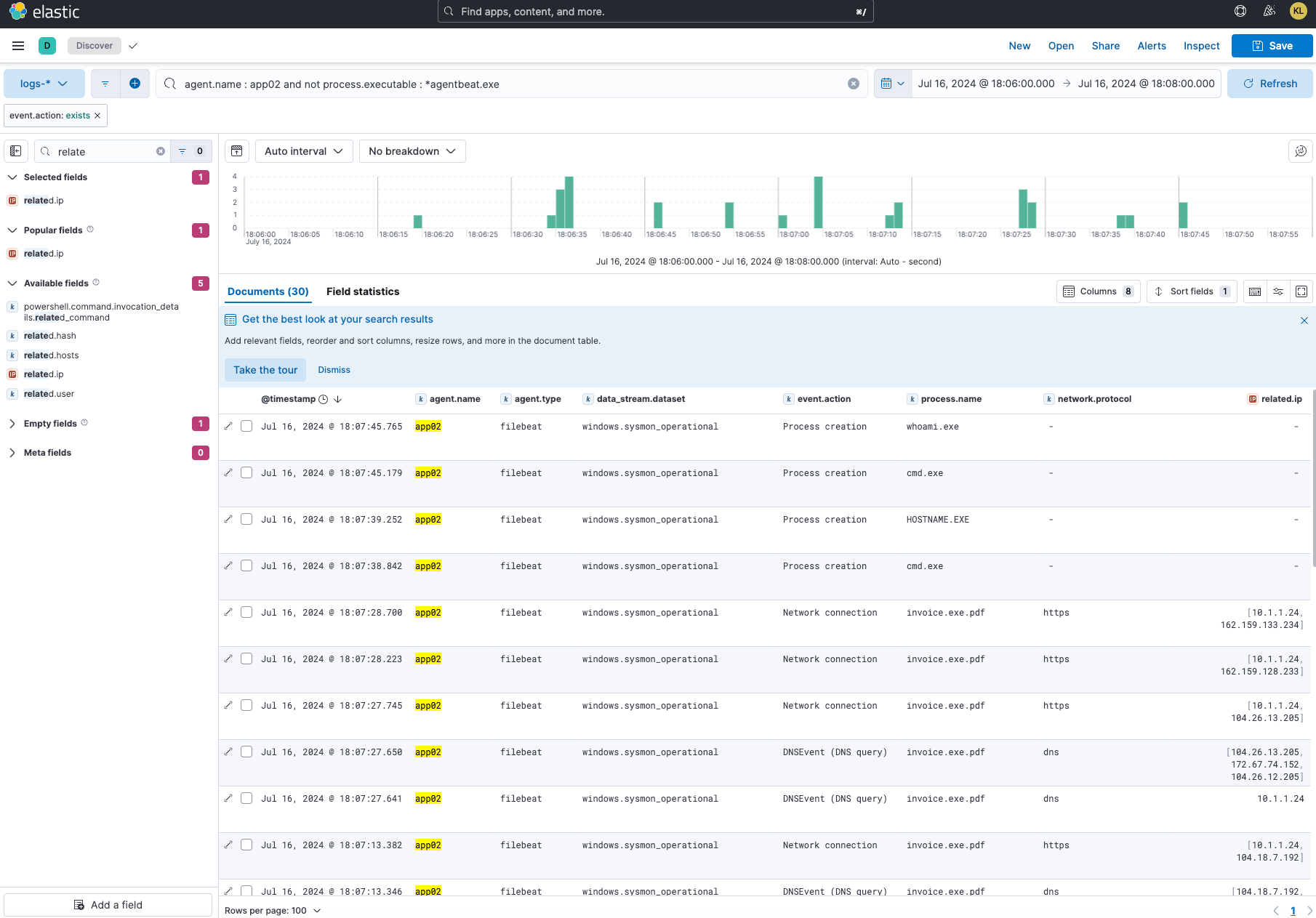The image size is (1316, 918).
Task: Collapse the Available fields section
Action: click(12, 283)
